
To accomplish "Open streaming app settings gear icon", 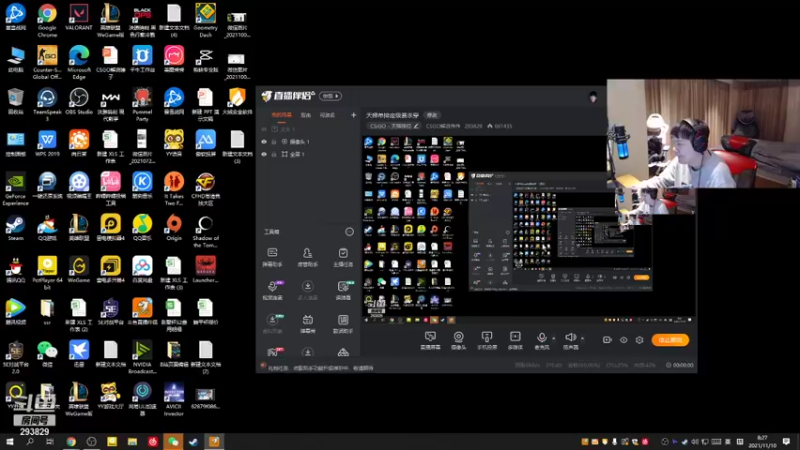I will pos(639,340).
